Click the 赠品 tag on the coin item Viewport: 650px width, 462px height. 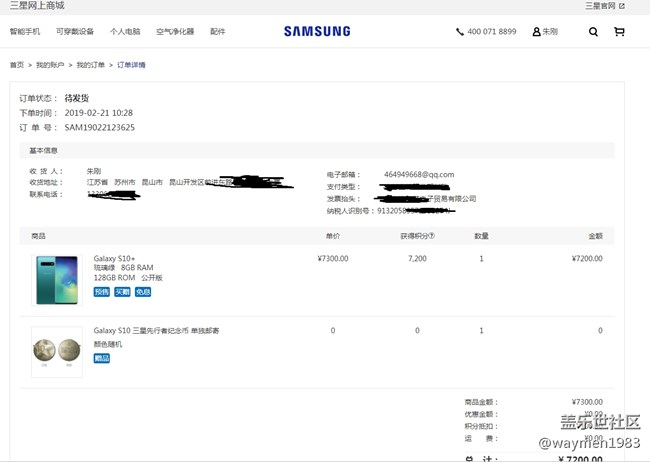pyautogui.click(x=102, y=357)
